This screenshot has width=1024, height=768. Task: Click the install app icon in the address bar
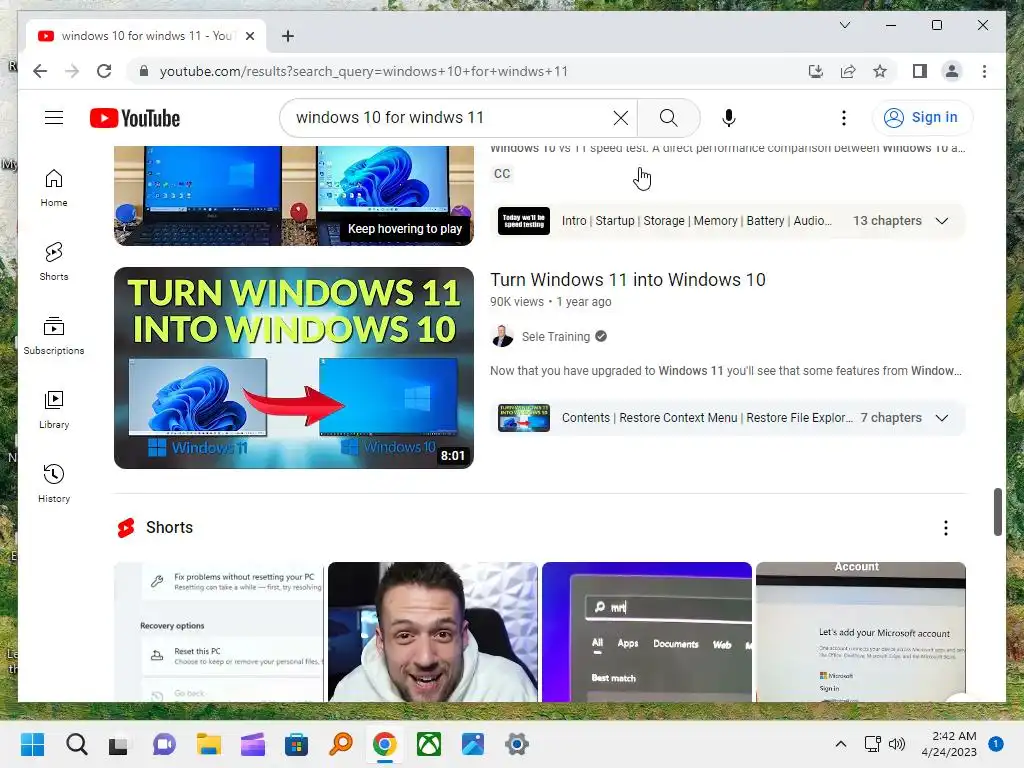(816, 71)
